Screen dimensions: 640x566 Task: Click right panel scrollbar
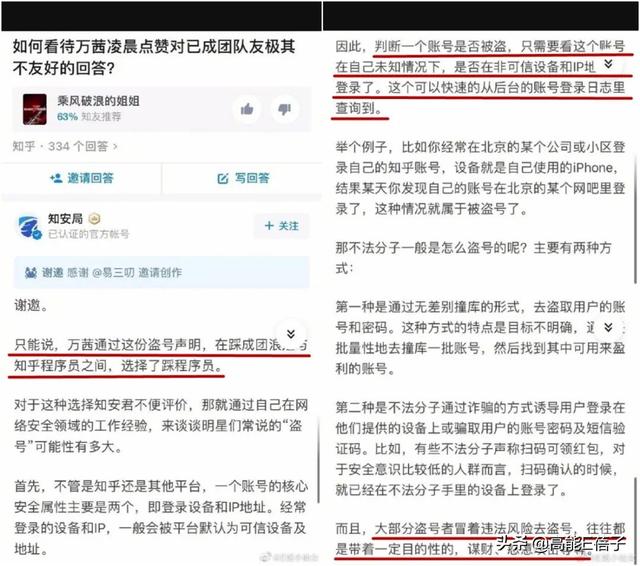pos(636,220)
